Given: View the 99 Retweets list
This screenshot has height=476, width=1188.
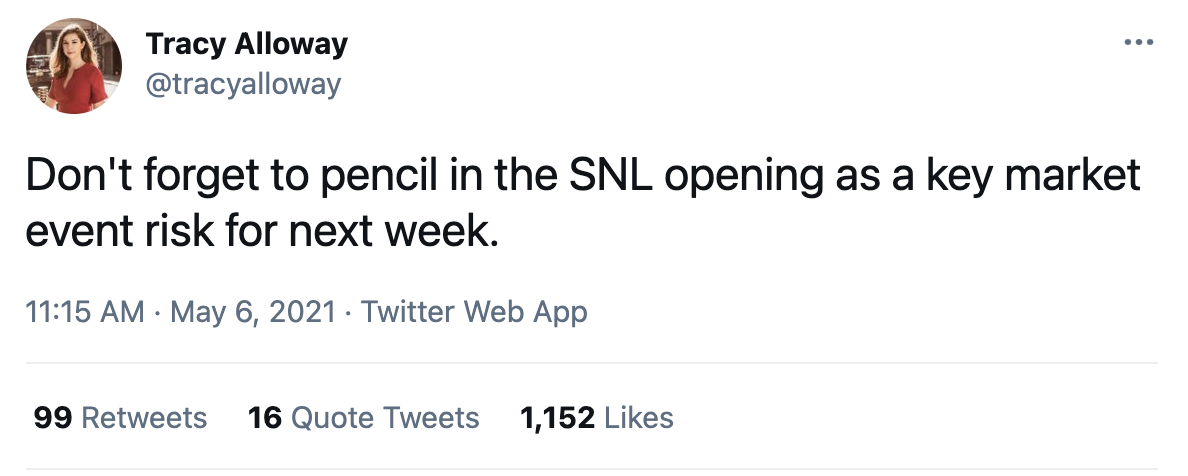Looking at the screenshot, I should pos(120,417).
